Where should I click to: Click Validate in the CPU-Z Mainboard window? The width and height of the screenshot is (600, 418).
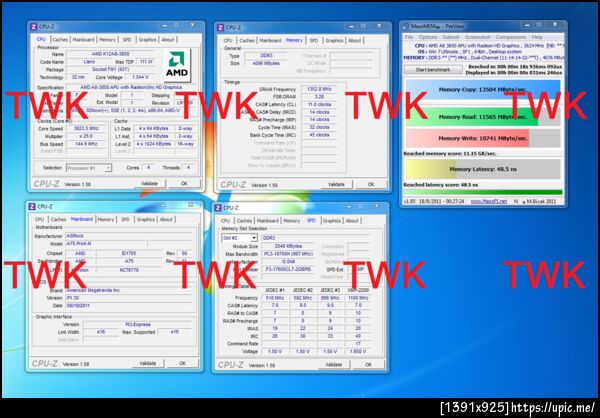click(148, 363)
